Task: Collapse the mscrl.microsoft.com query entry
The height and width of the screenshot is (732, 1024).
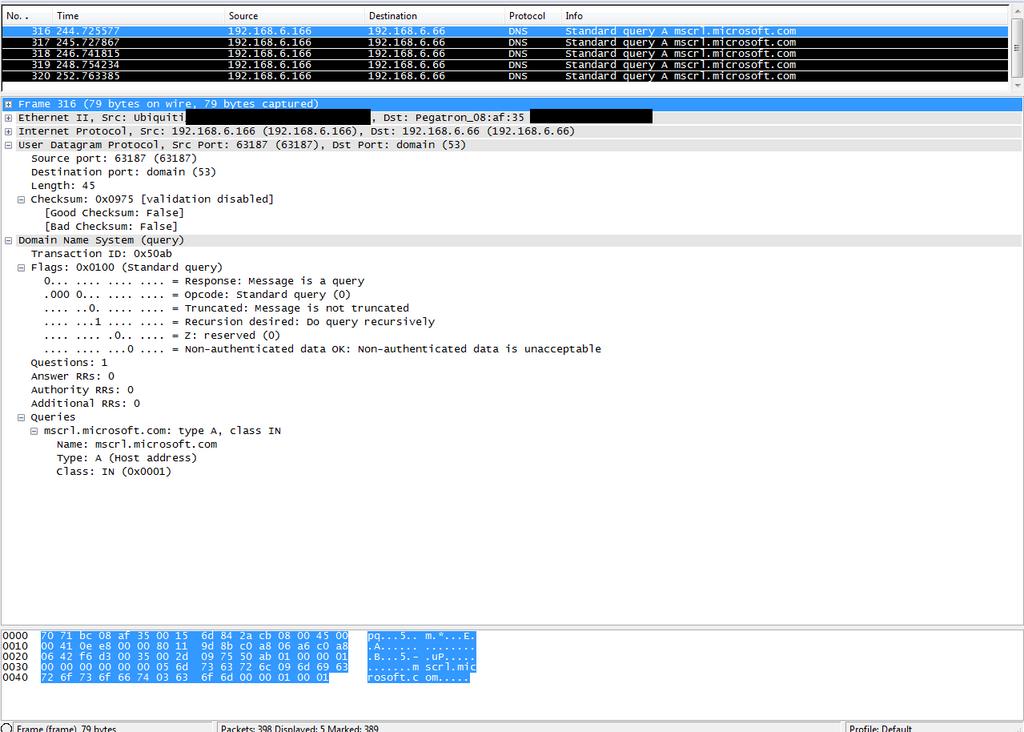Action: (34, 431)
